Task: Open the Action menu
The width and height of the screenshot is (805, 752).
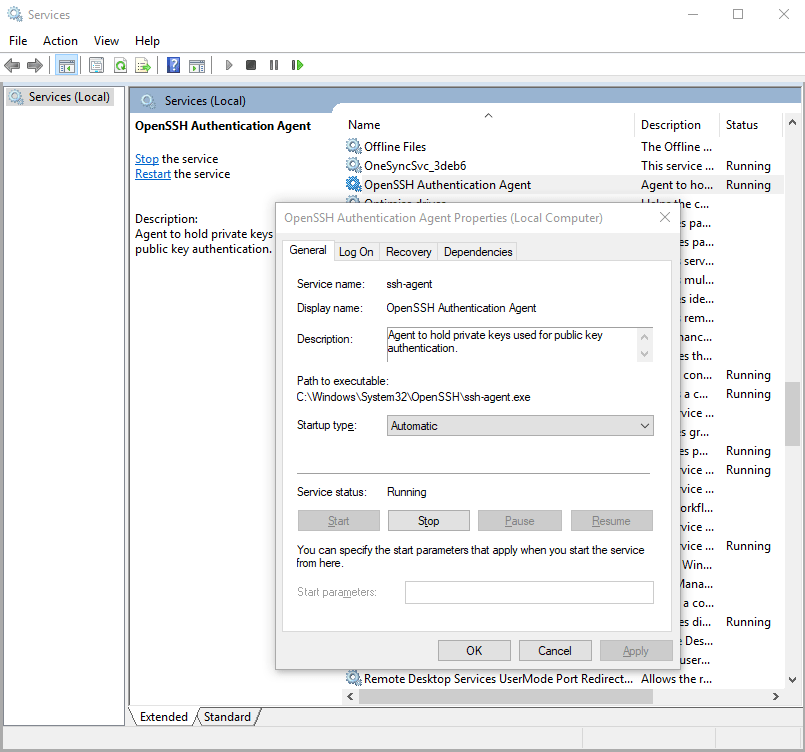Action: click(x=60, y=41)
